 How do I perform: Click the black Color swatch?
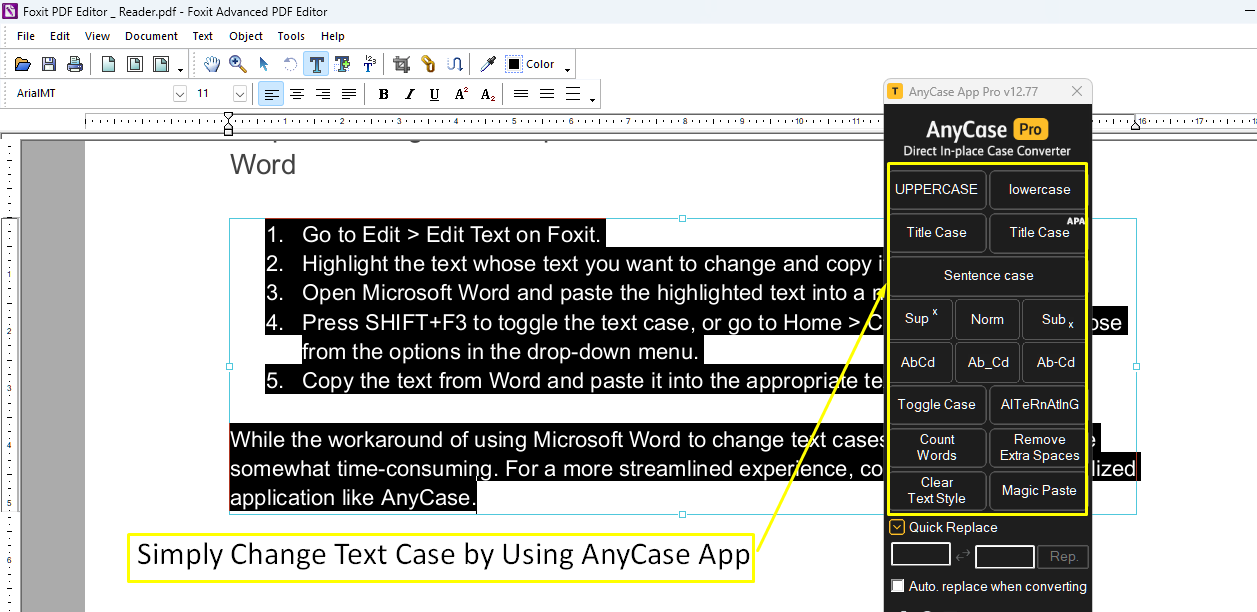[514, 64]
